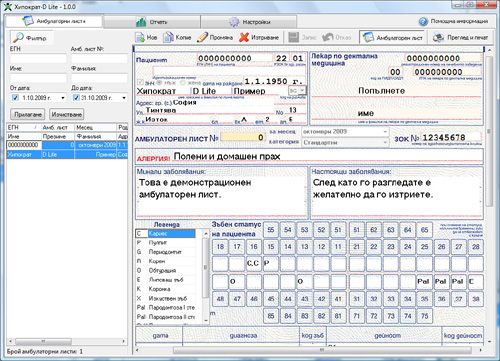Image resolution: width=500 pixels, height=361 pixels.
Task: Select the жена radio button
Action: (182, 82)
